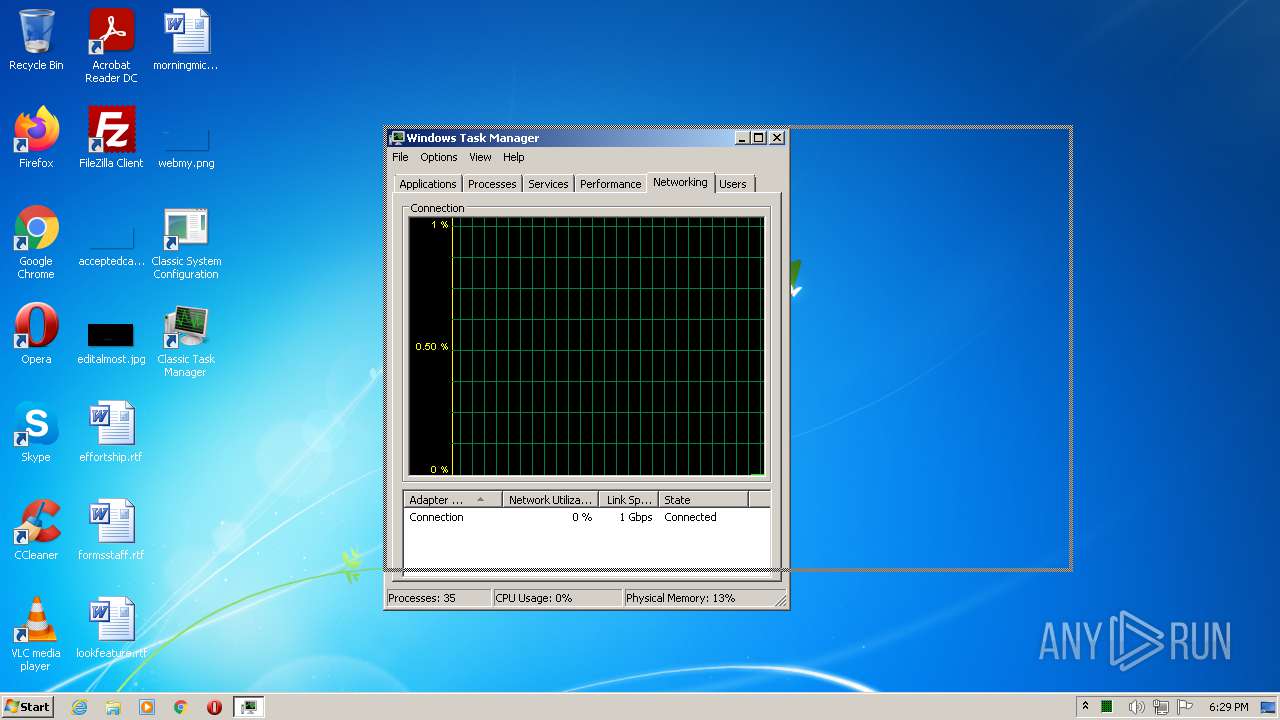Sort by Adapter Name column header
1280x720 pixels.
[x=453, y=499]
